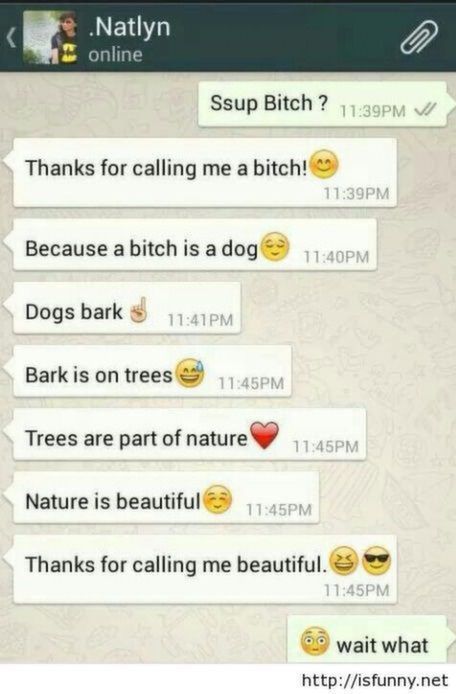This screenshot has width=456, height=694.
Task: Select the 'Dogs bark' message
Action: (127, 308)
